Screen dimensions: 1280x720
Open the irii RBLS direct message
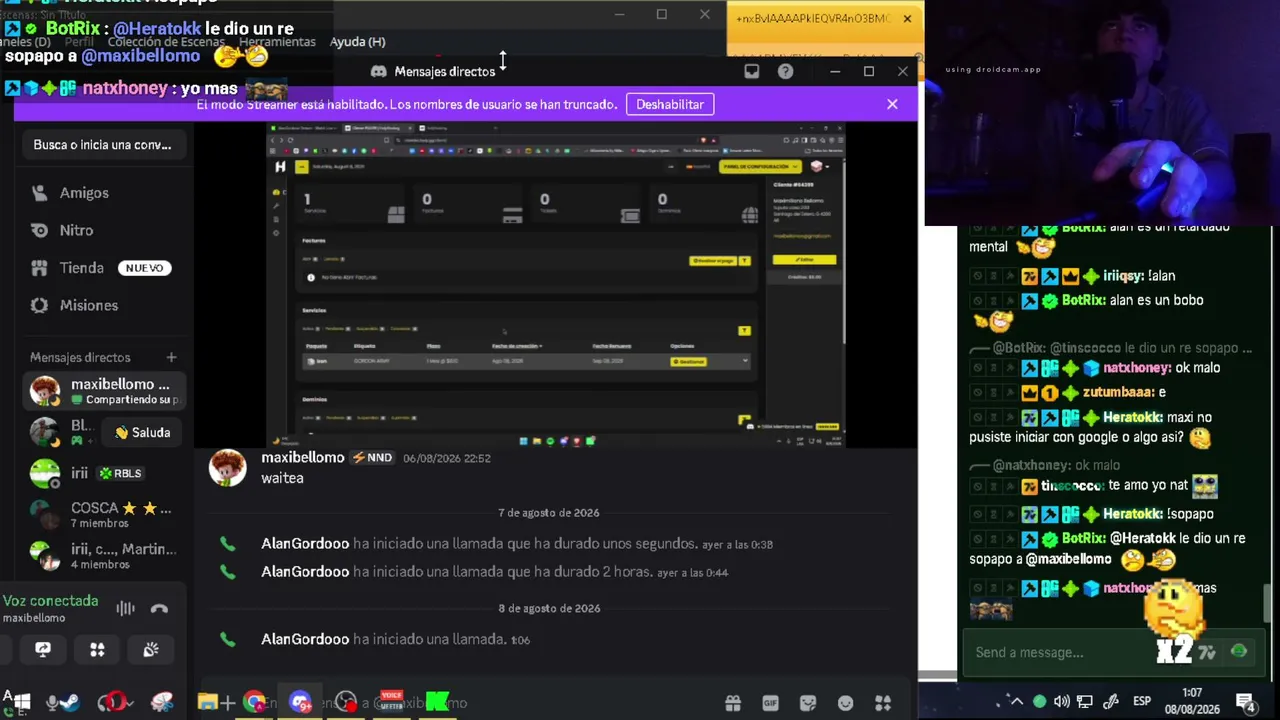click(104, 473)
